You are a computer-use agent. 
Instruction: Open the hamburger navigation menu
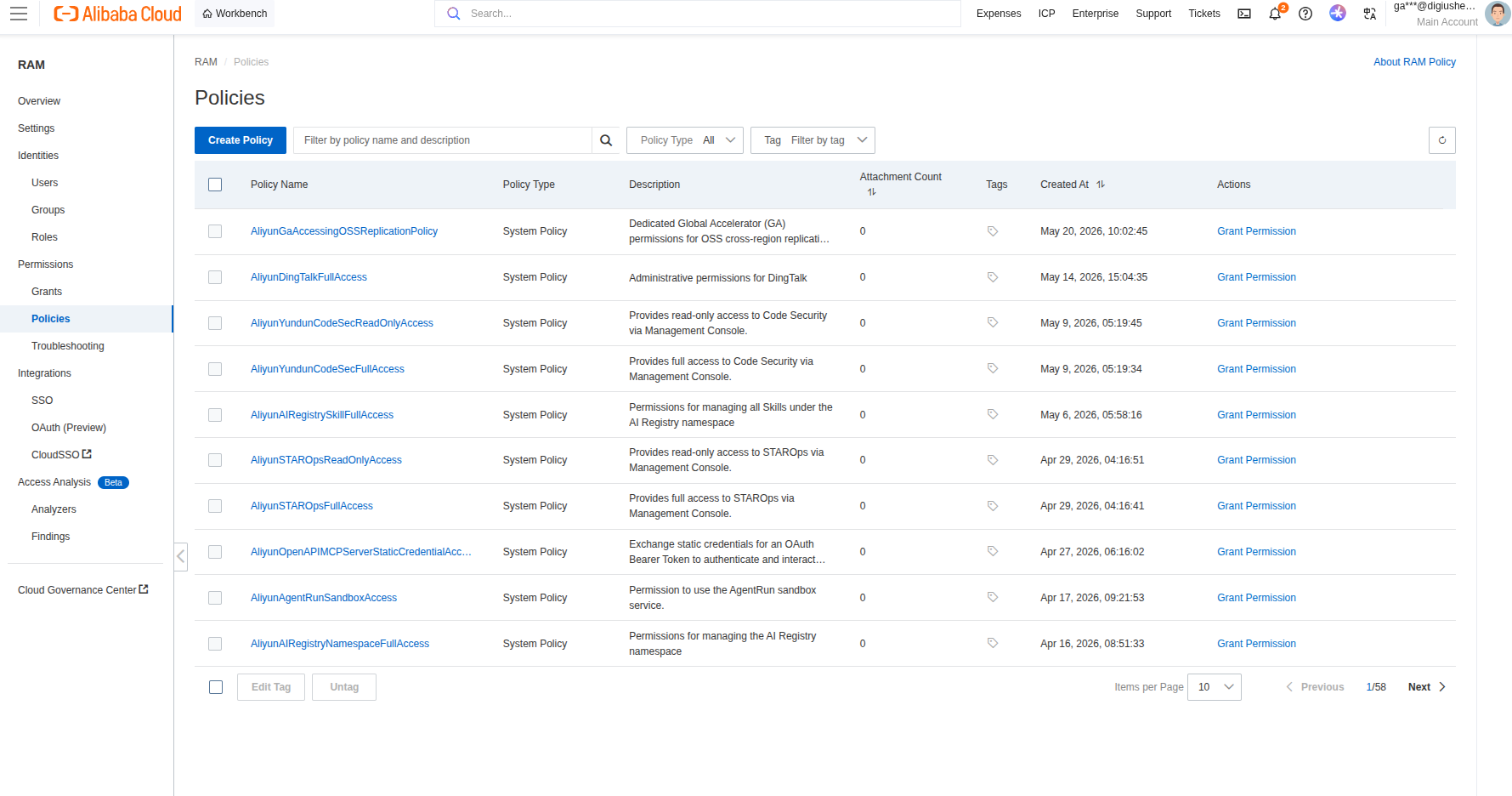coord(19,14)
